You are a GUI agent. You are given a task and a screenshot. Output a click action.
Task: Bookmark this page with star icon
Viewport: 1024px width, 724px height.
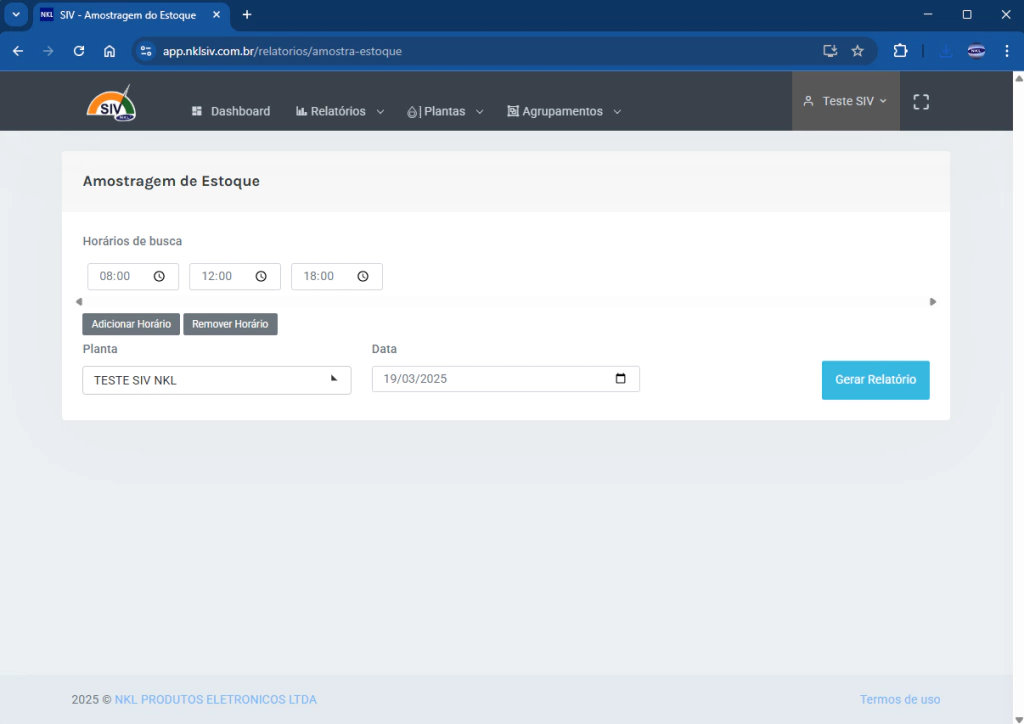857,51
